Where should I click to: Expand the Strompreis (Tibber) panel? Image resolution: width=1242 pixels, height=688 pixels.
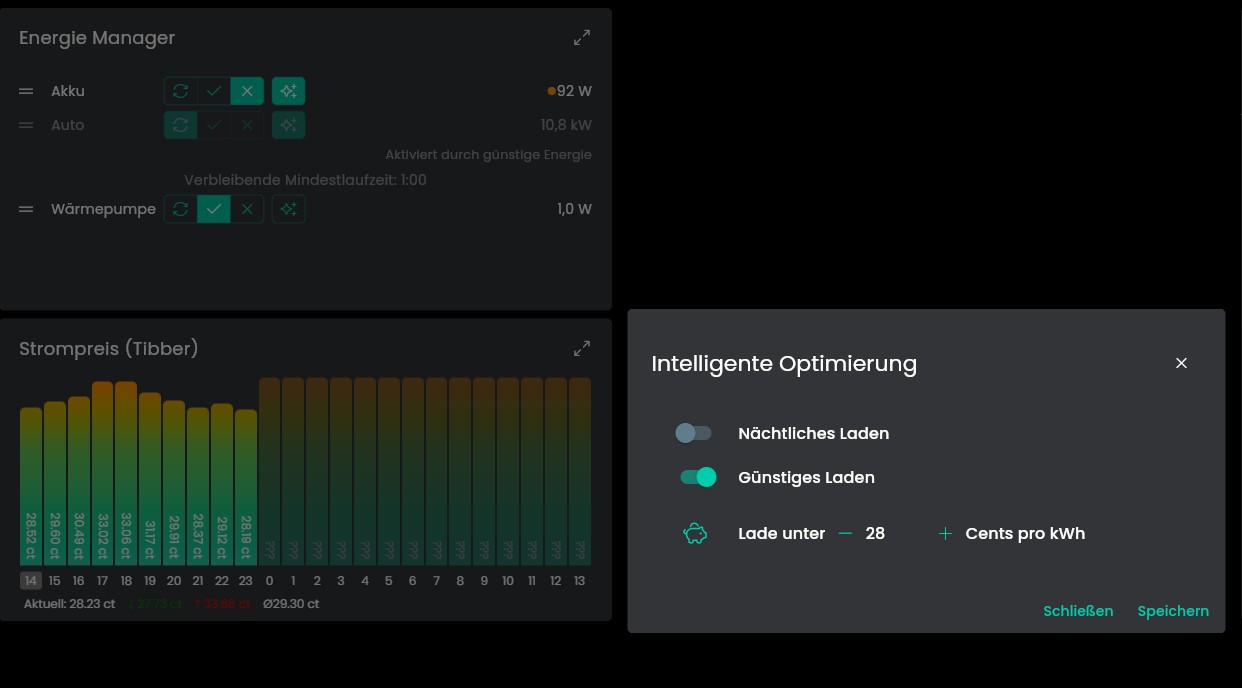click(x=582, y=349)
